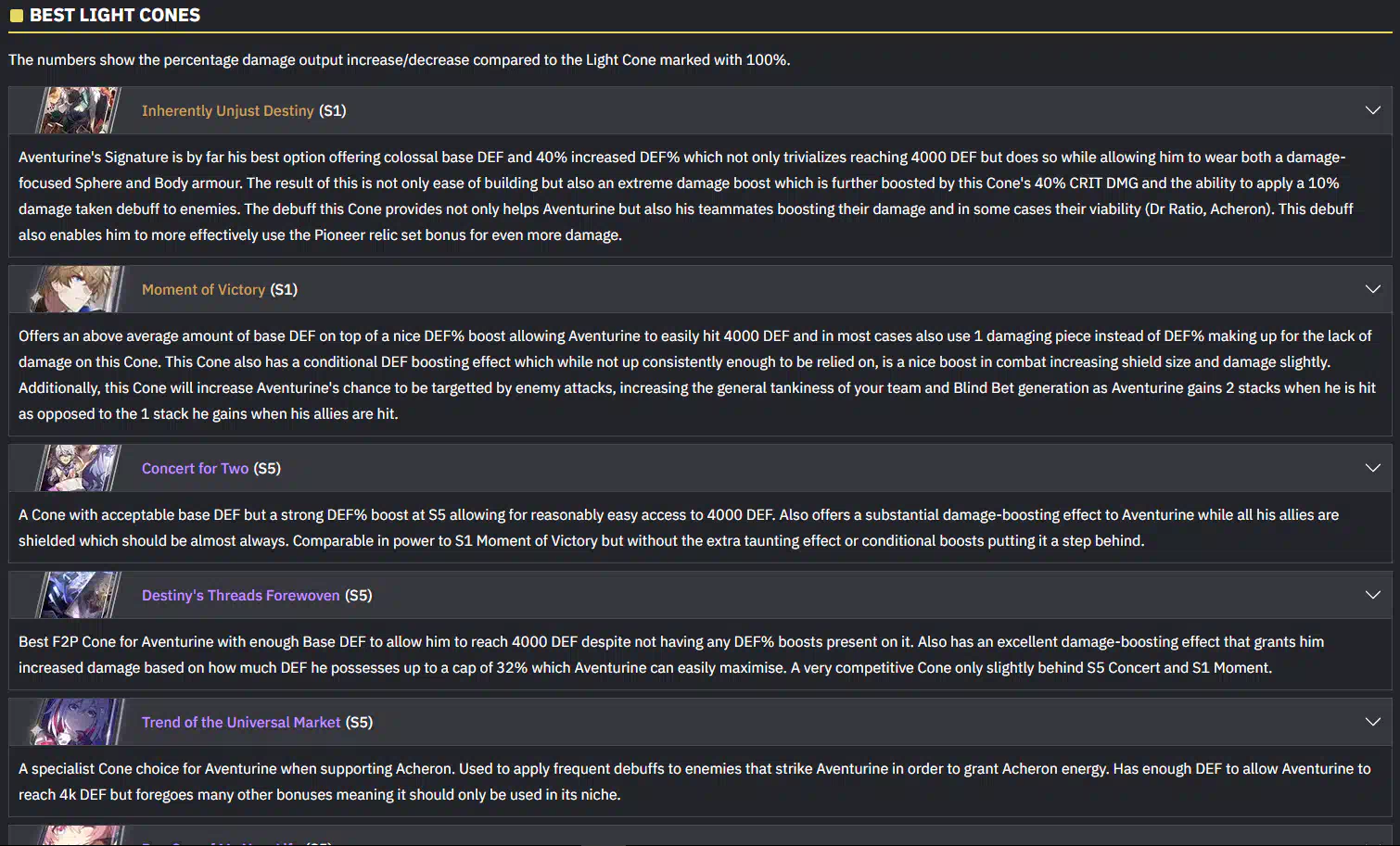Collapse the Concert for Two section chevron
1400x846 pixels.
click(x=1373, y=468)
